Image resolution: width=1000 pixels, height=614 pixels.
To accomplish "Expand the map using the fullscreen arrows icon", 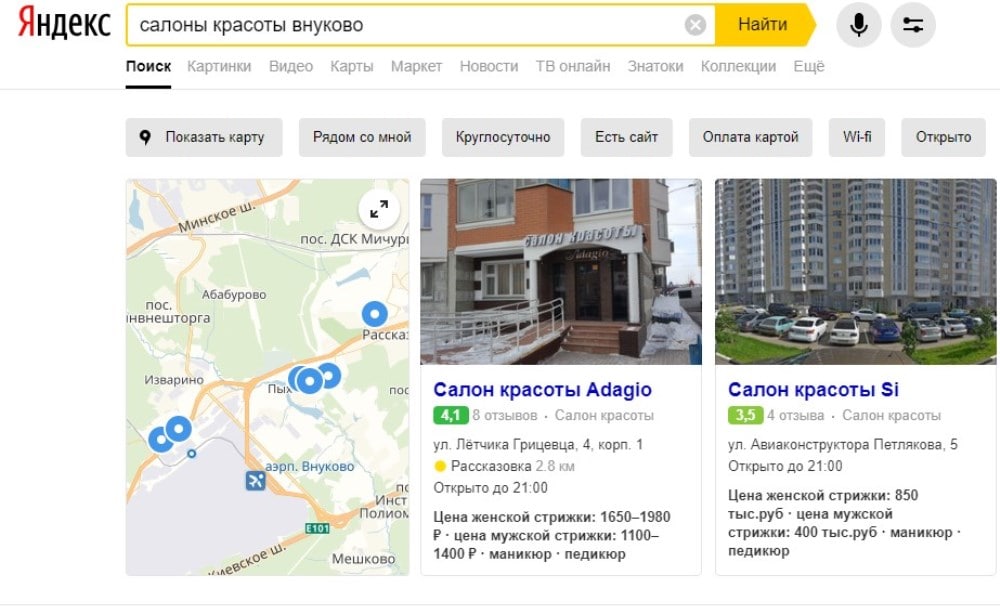I will (378, 210).
